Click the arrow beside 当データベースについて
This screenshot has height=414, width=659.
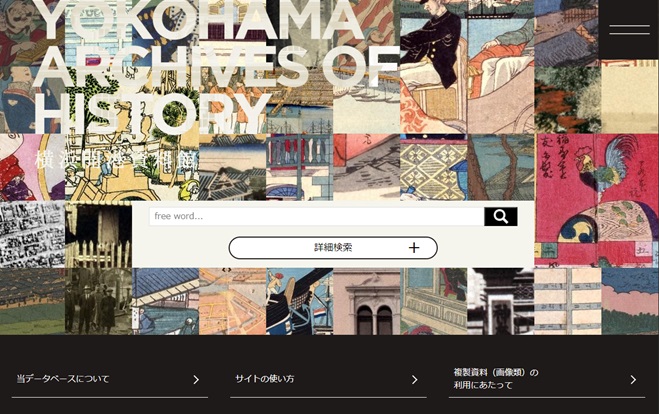tap(196, 380)
